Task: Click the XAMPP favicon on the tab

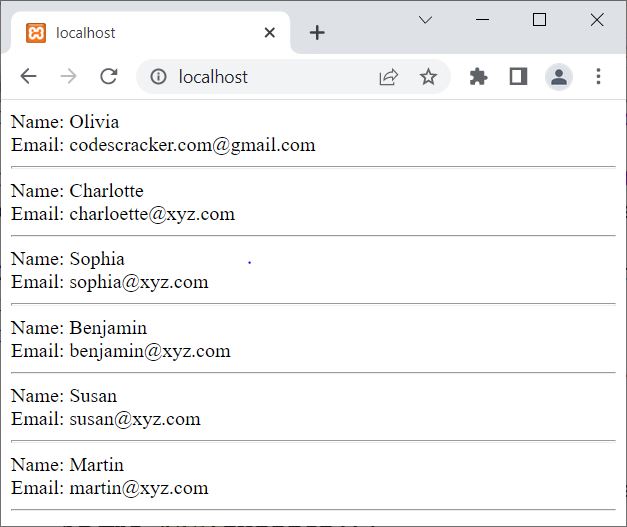Action: pos(36,33)
